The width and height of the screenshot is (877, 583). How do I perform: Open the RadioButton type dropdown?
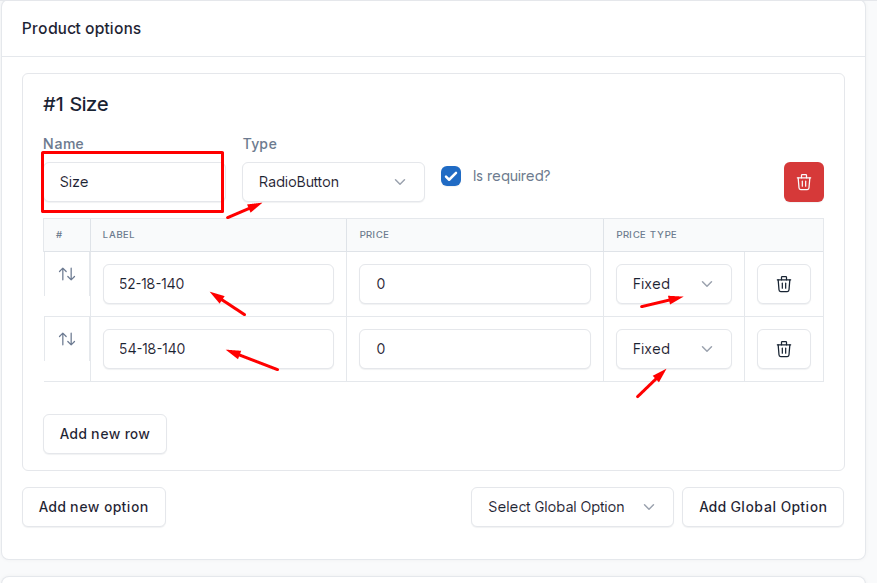click(x=333, y=182)
